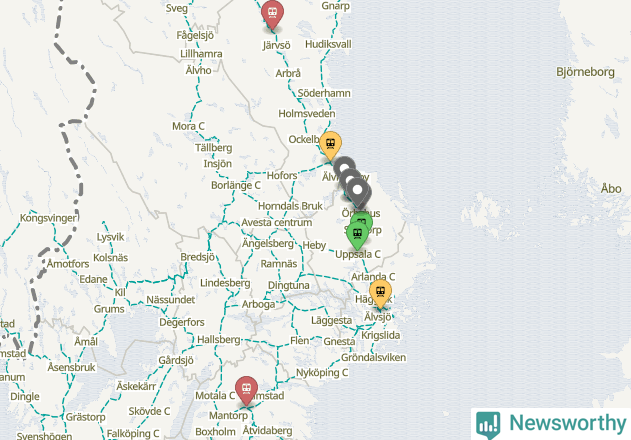
Task: Click the red train marker near Motala C
Action: coord(246,390)
